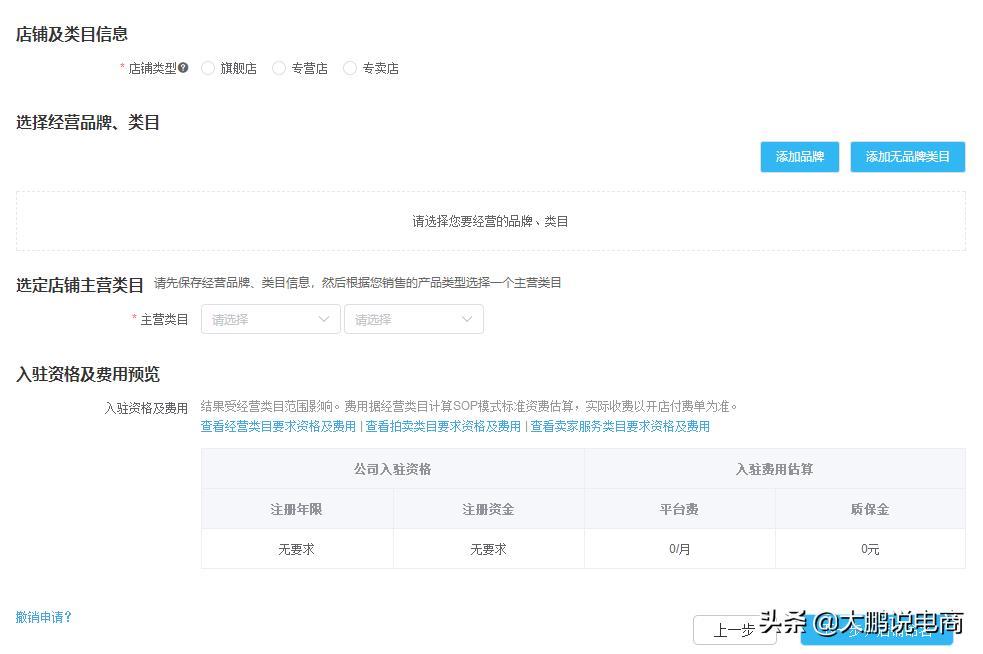Click the 注册资金 column header

click(x=488, y=509)
